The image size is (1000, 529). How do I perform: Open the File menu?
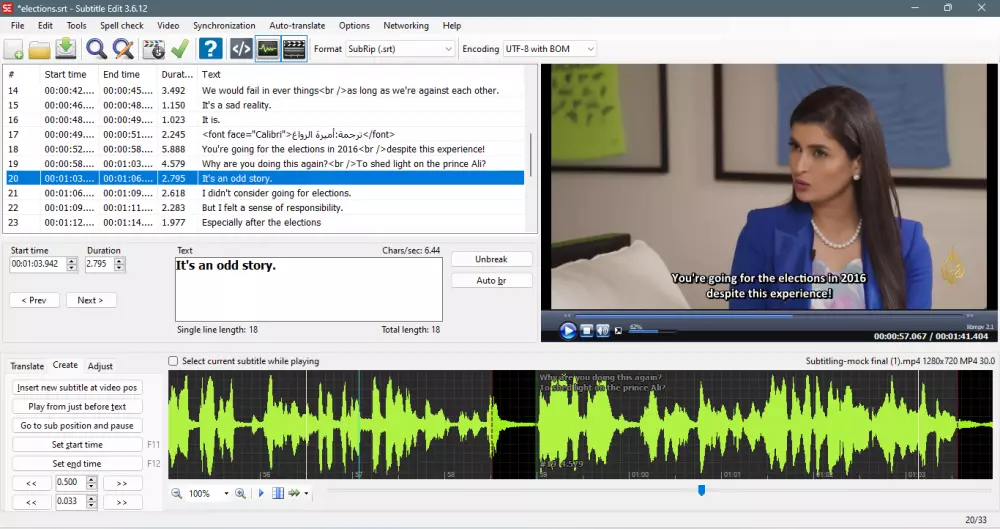[17, 26]
